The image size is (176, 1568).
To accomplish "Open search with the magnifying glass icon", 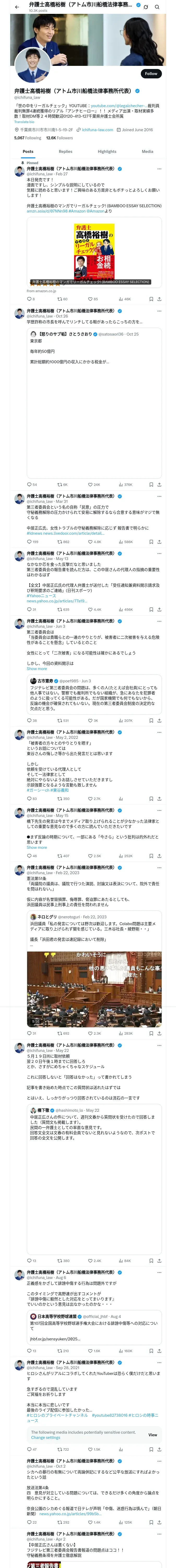I will pos(157,7).
